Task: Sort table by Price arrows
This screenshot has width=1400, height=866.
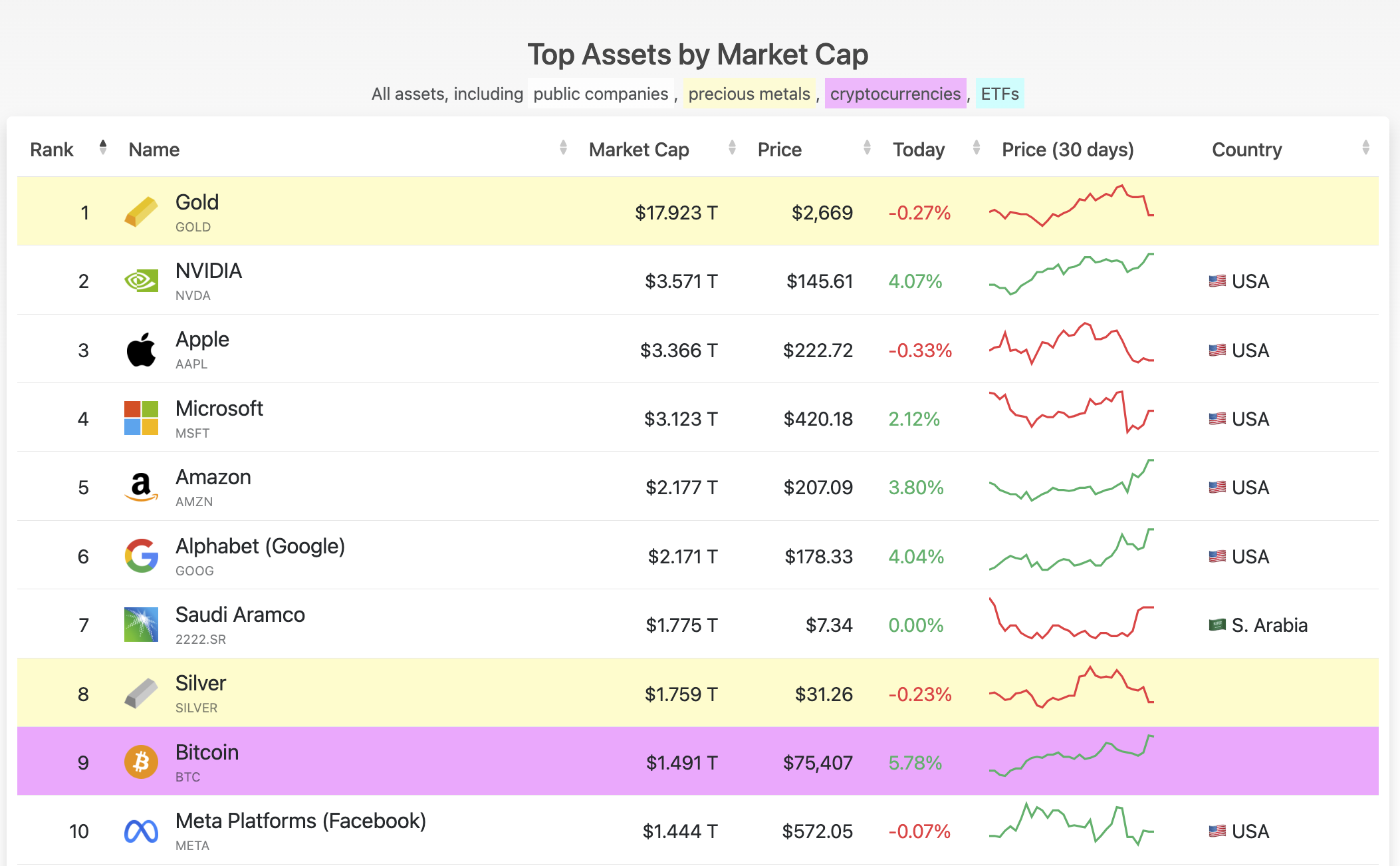Action: click(867, 148)
